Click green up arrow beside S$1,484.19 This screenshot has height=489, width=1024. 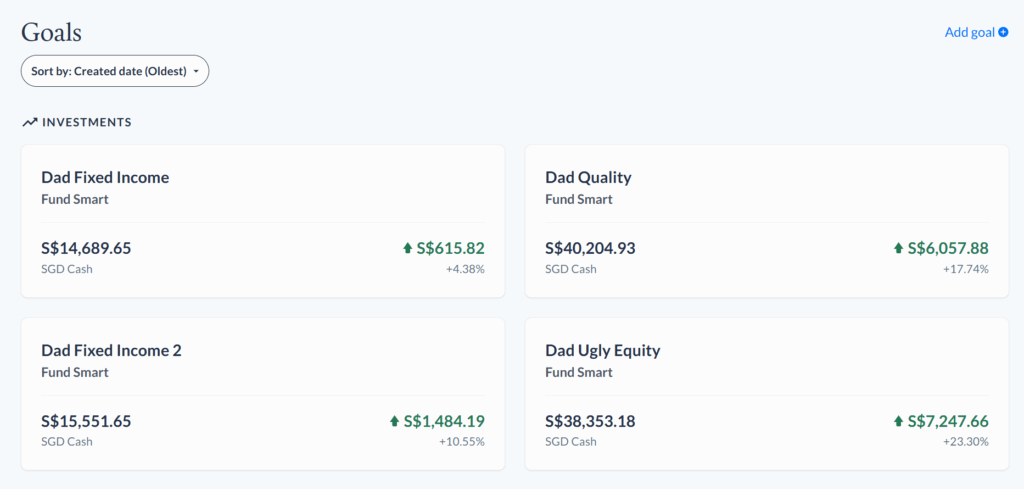click(x=394, y=421)
